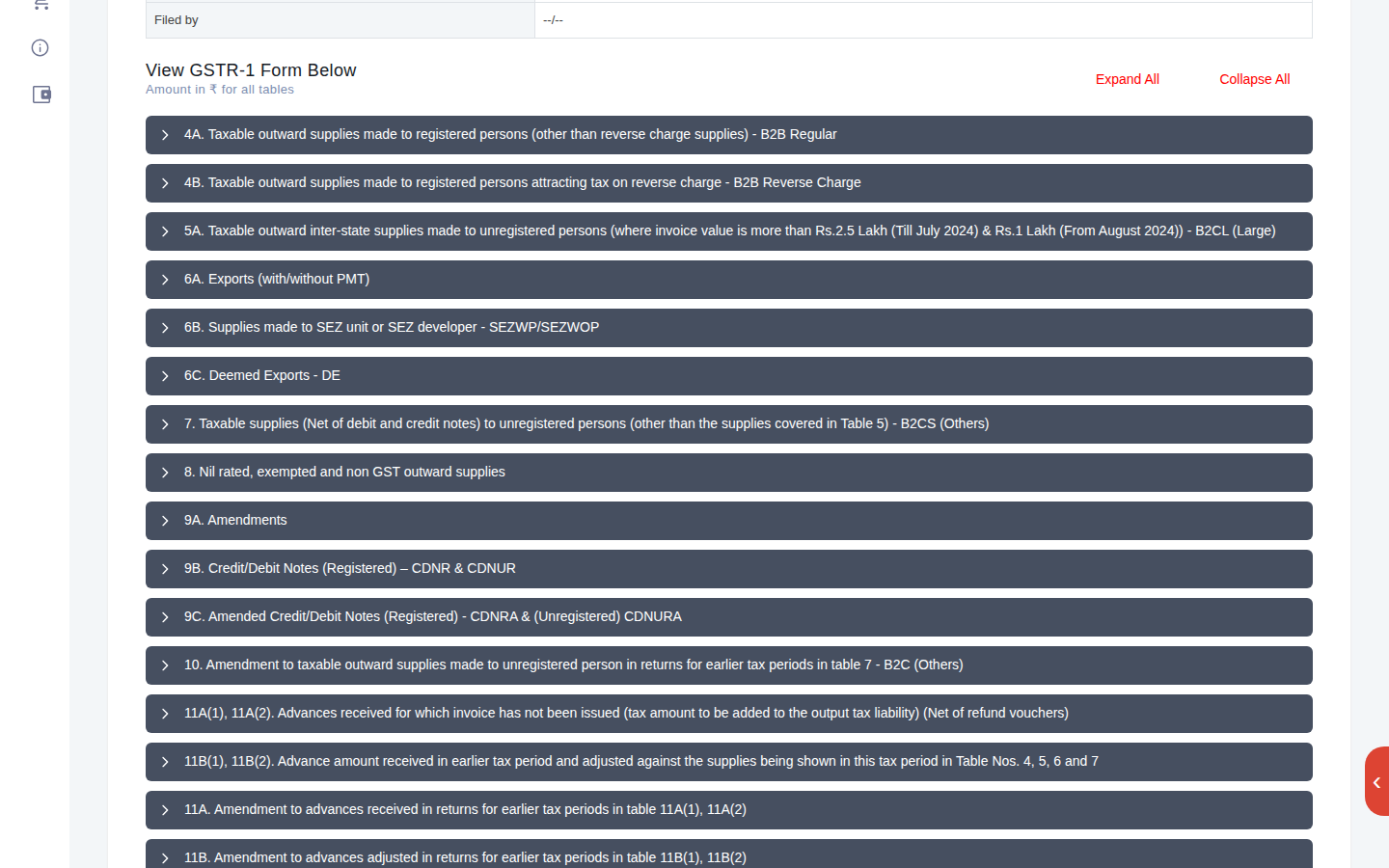Click Collapse All link
This screenshot has height=868, width=1389.
(1254, 79)
